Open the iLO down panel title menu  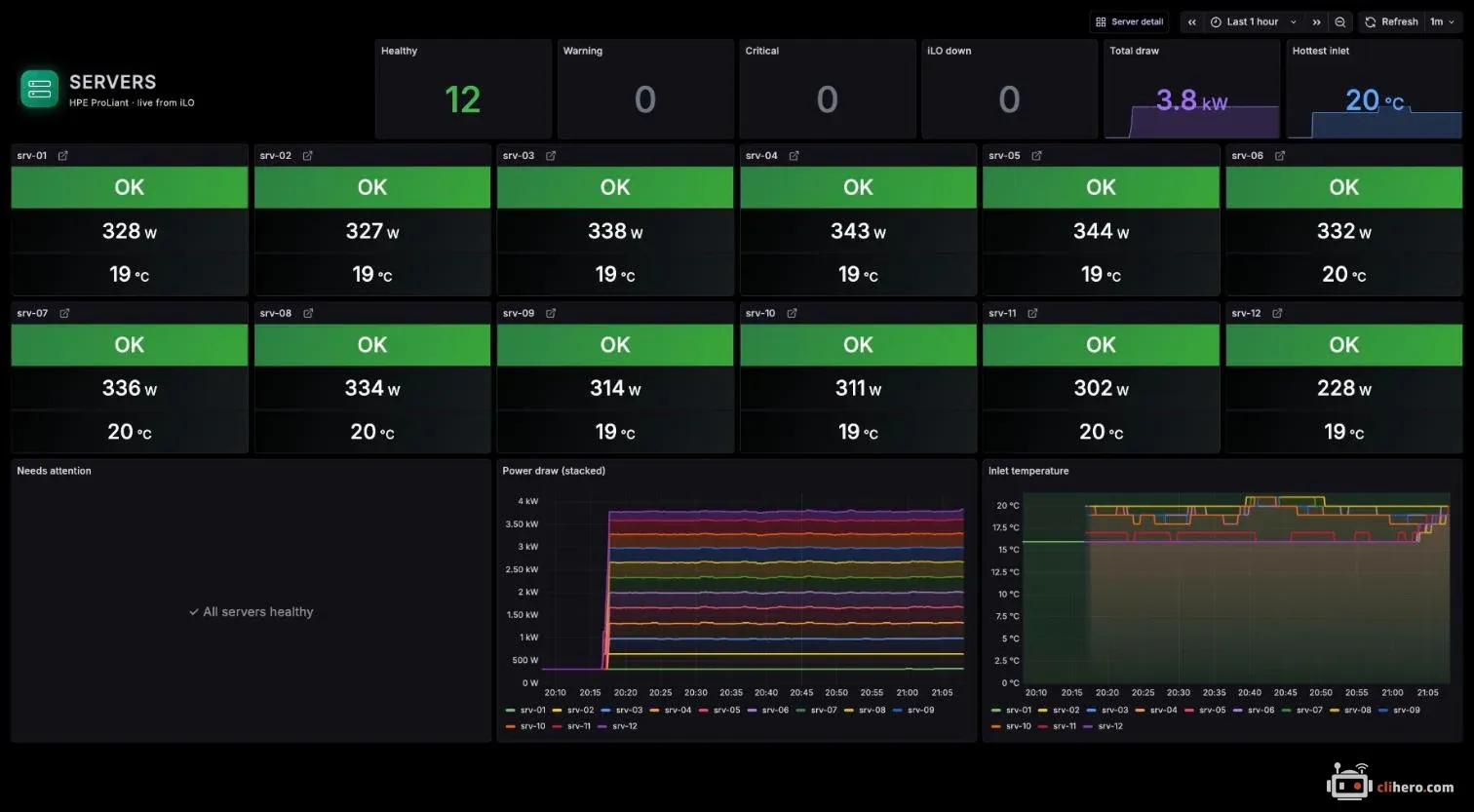point(950,51)
